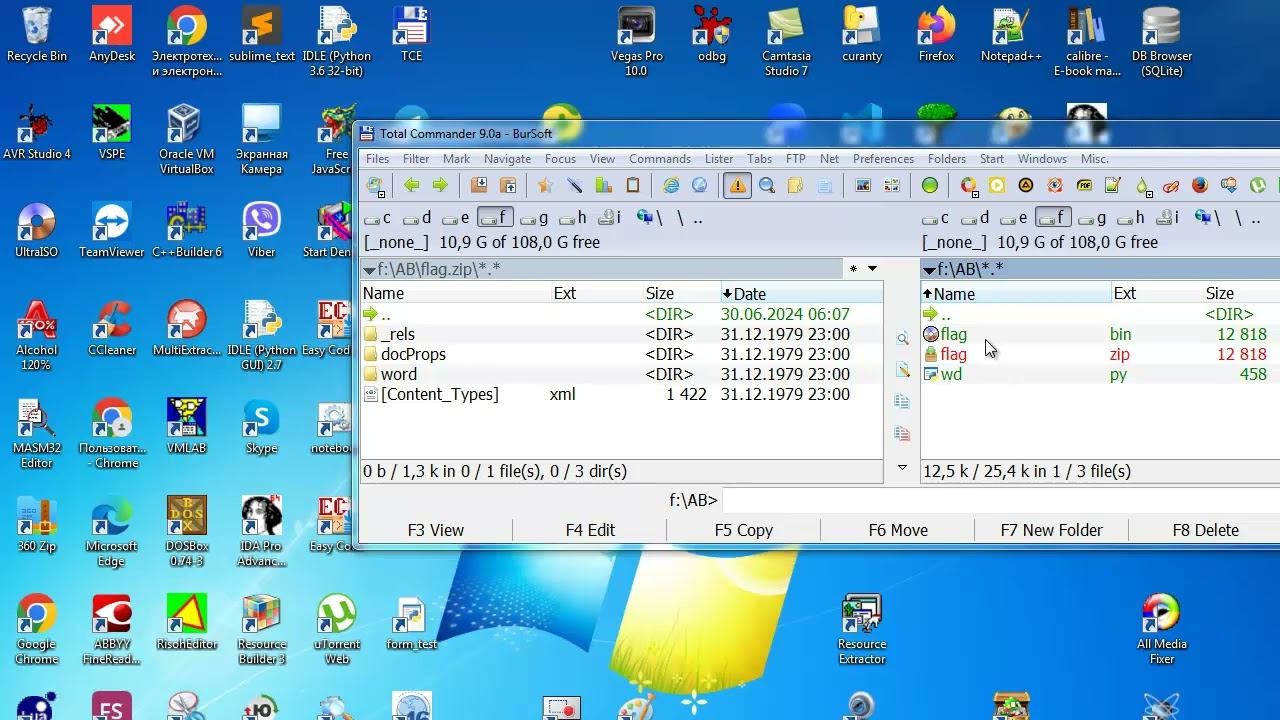Viewport: 1280px width, 720px height.
Task: Open the star favorites icon in toolbar
Action: coord(545,185)
